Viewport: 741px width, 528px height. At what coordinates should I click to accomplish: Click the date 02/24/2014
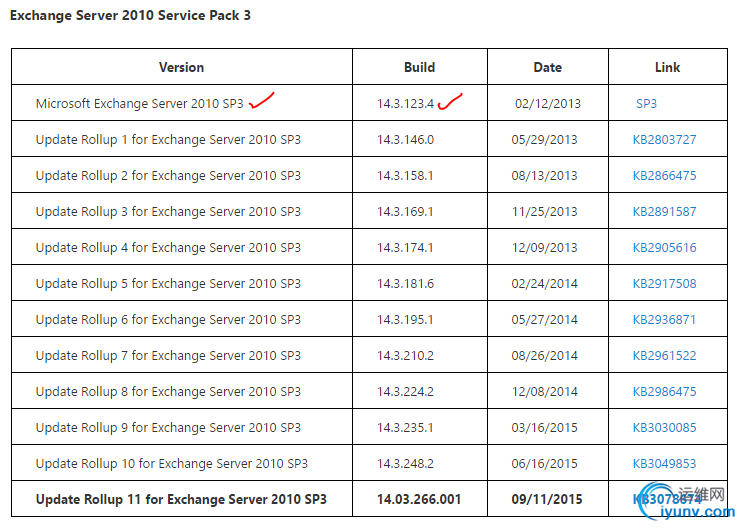(x=544, y=284)
